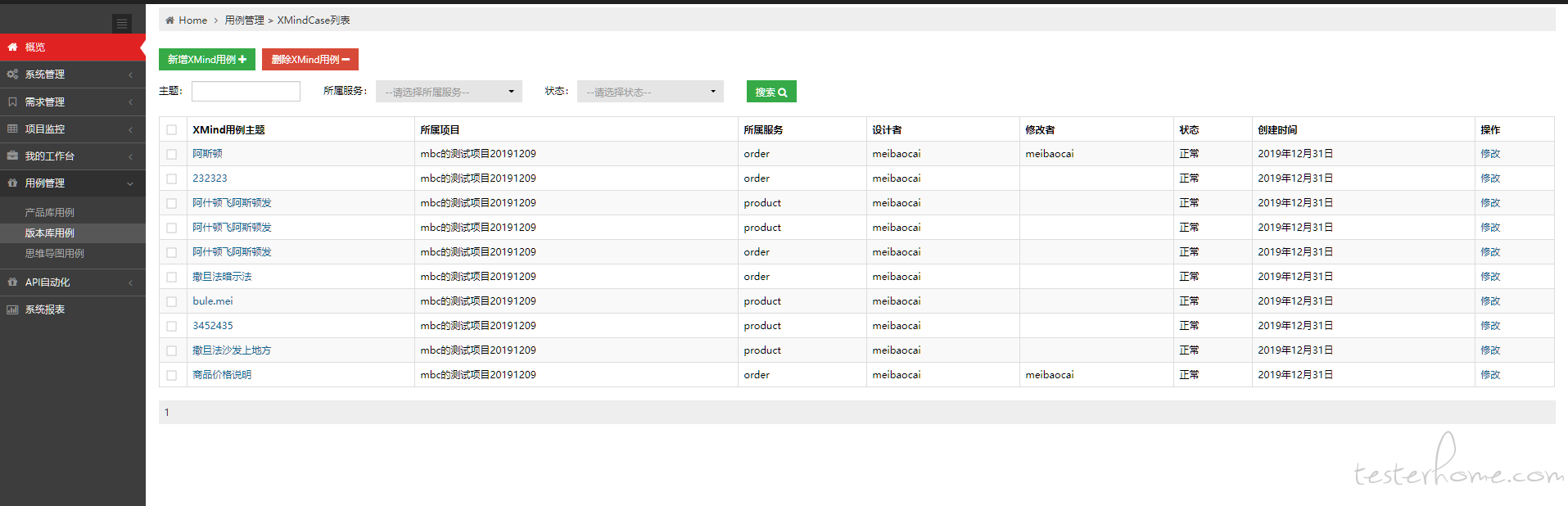The width and height of the screenshot is (1568, 506).
Task: Click 修改 for the 商品价格说明 row
Action: [1490, 375]
